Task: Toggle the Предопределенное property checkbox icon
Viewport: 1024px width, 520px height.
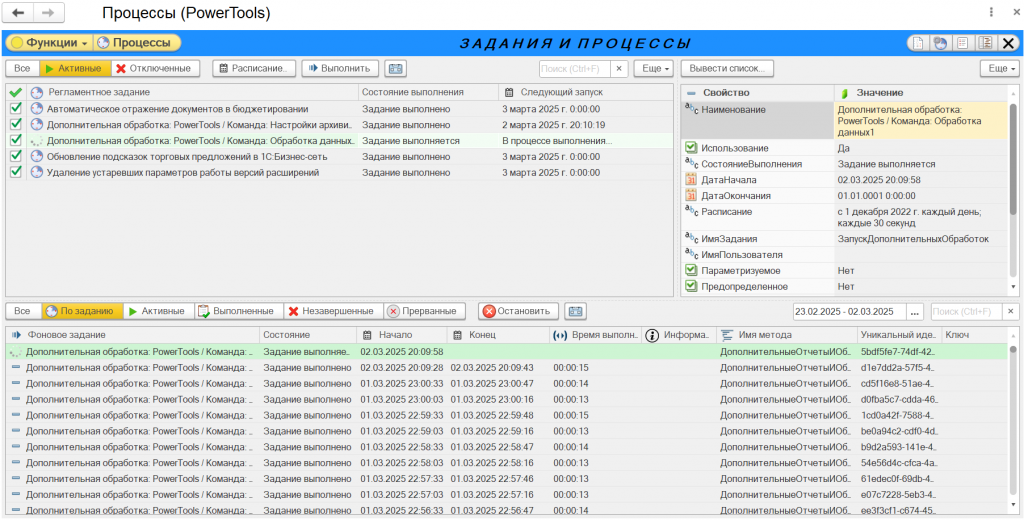Action: pos(691,286)
